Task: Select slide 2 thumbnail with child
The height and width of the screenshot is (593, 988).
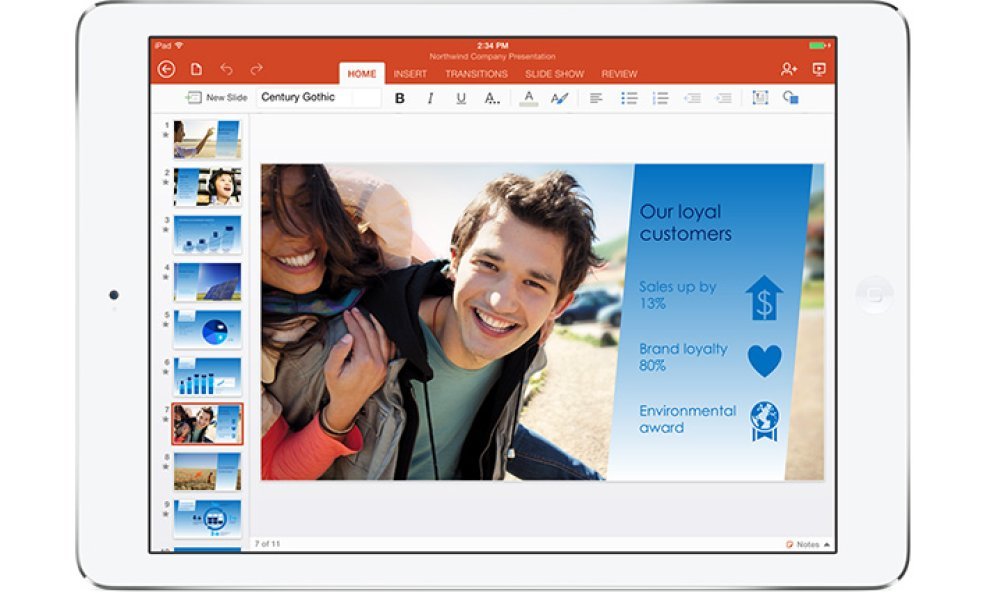Action: point(207,187)
